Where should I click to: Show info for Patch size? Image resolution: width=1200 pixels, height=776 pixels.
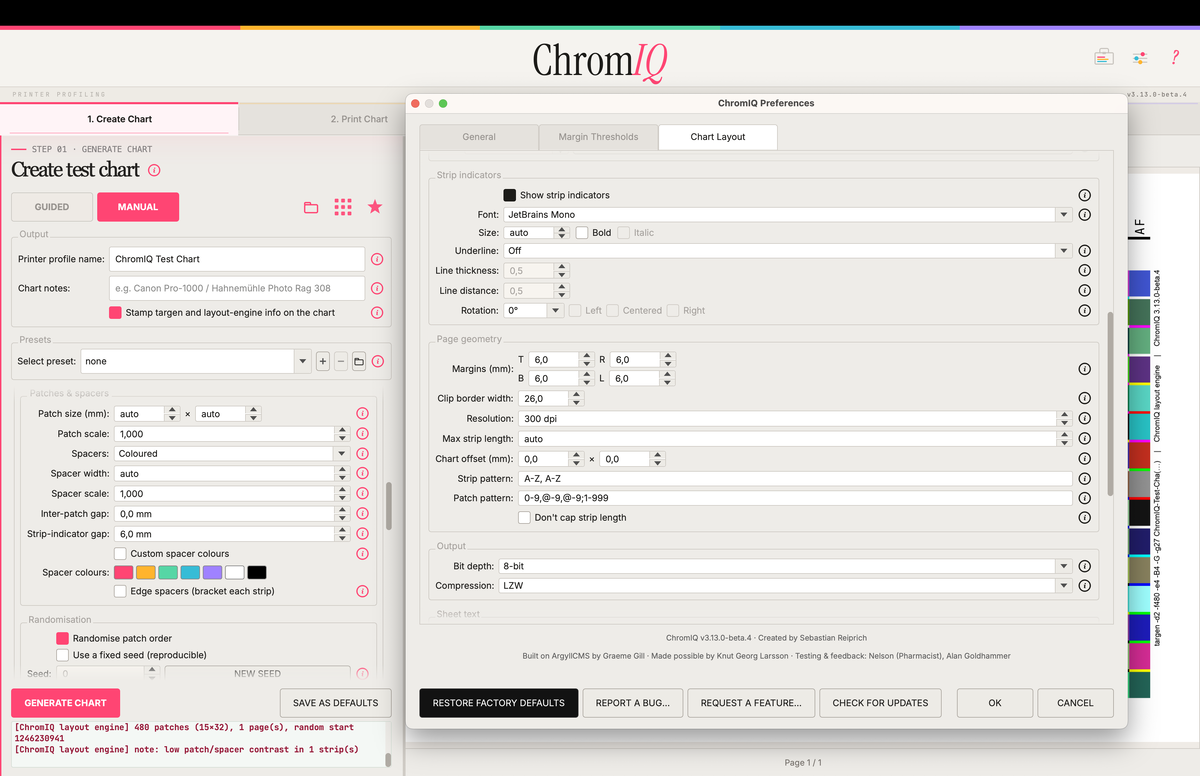(362, 414)
